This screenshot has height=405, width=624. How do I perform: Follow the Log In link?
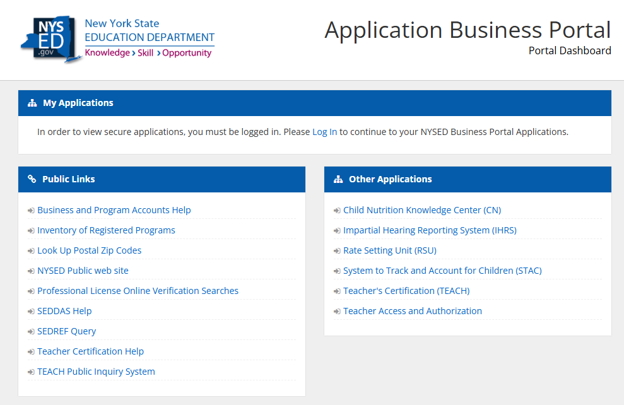(324, 132)
